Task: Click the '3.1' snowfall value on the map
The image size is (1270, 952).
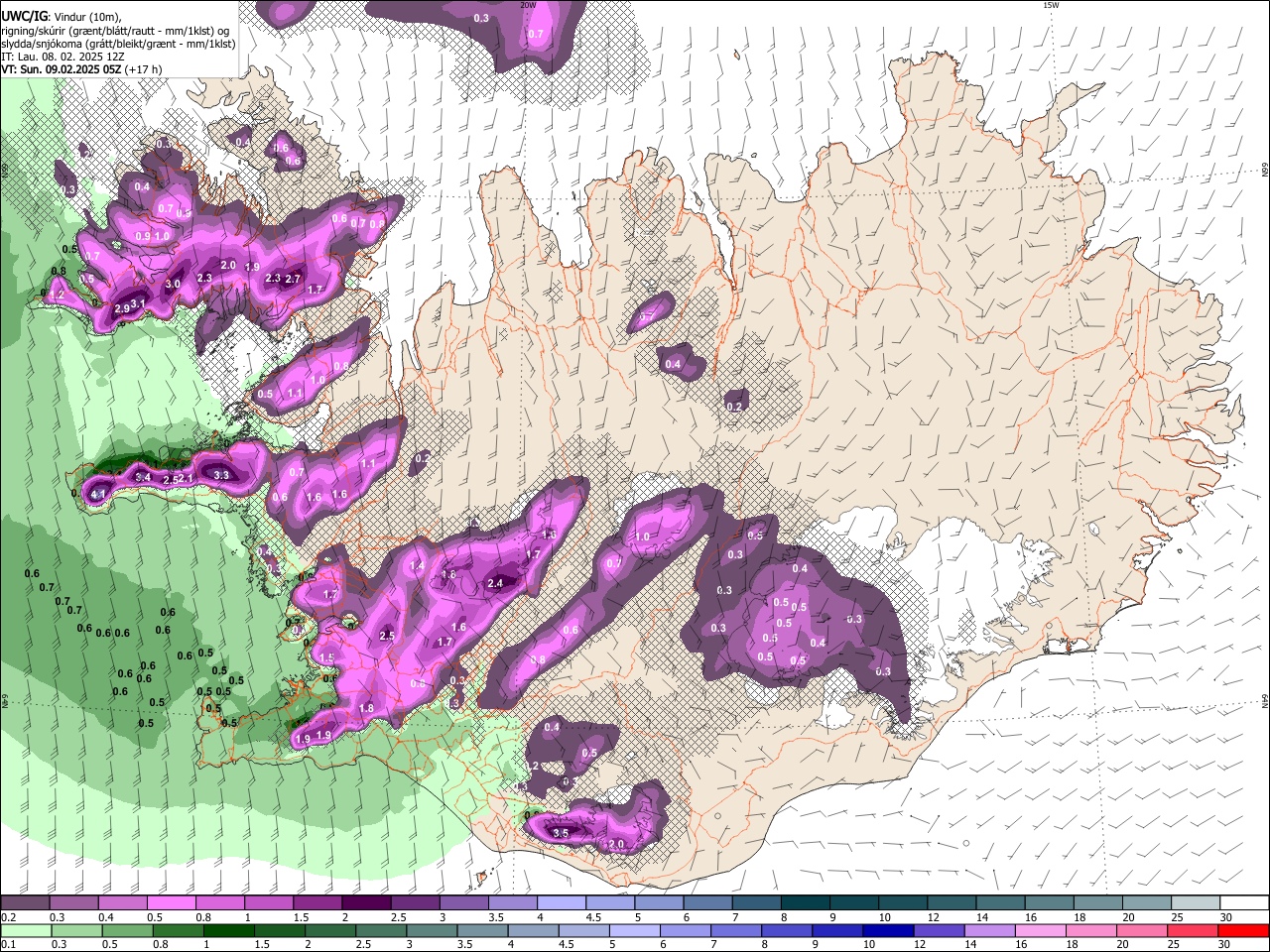Action: (139, 303)
